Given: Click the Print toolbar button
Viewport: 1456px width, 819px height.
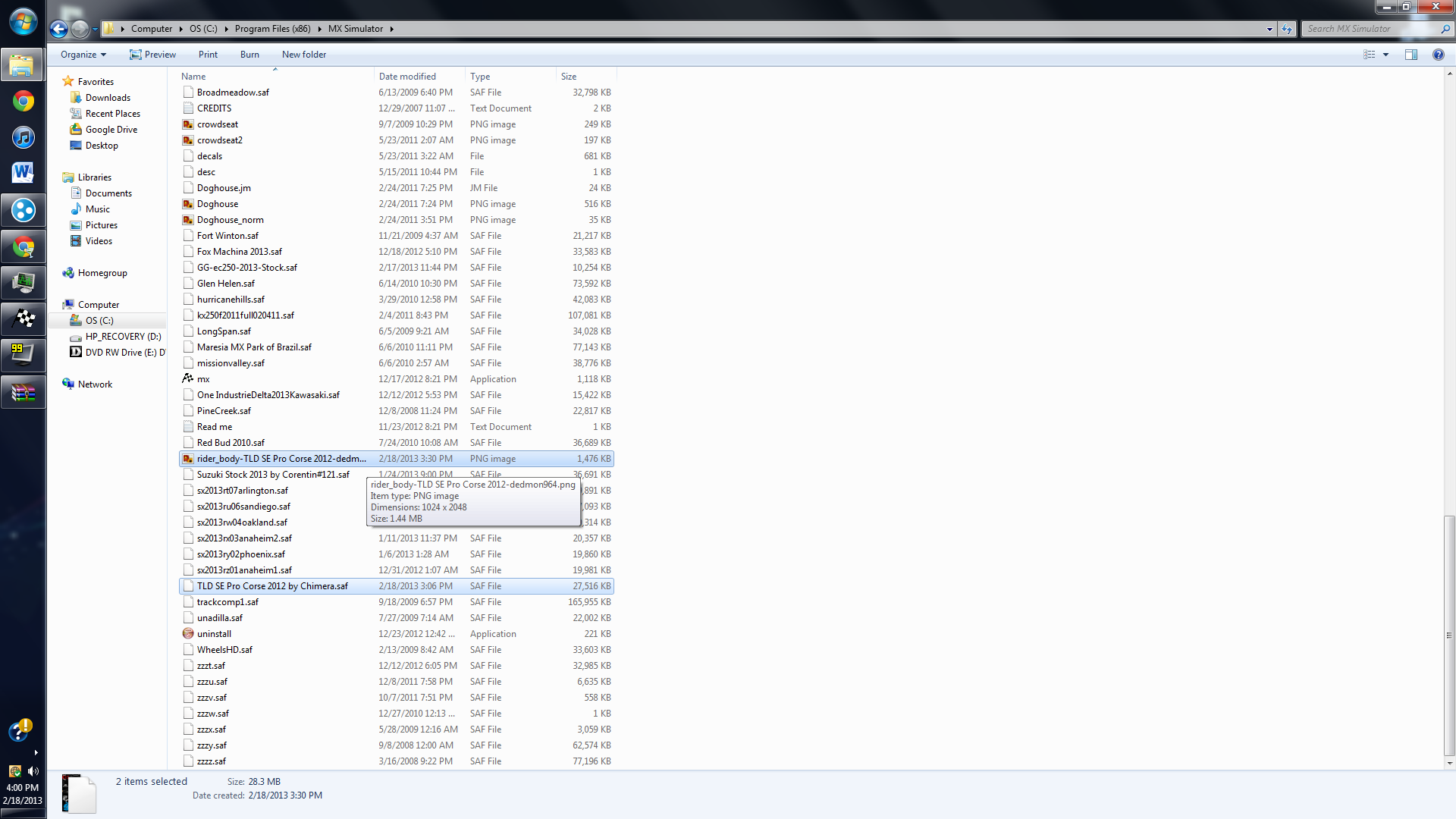Looking at the screenshot, I should coord(208,55).
